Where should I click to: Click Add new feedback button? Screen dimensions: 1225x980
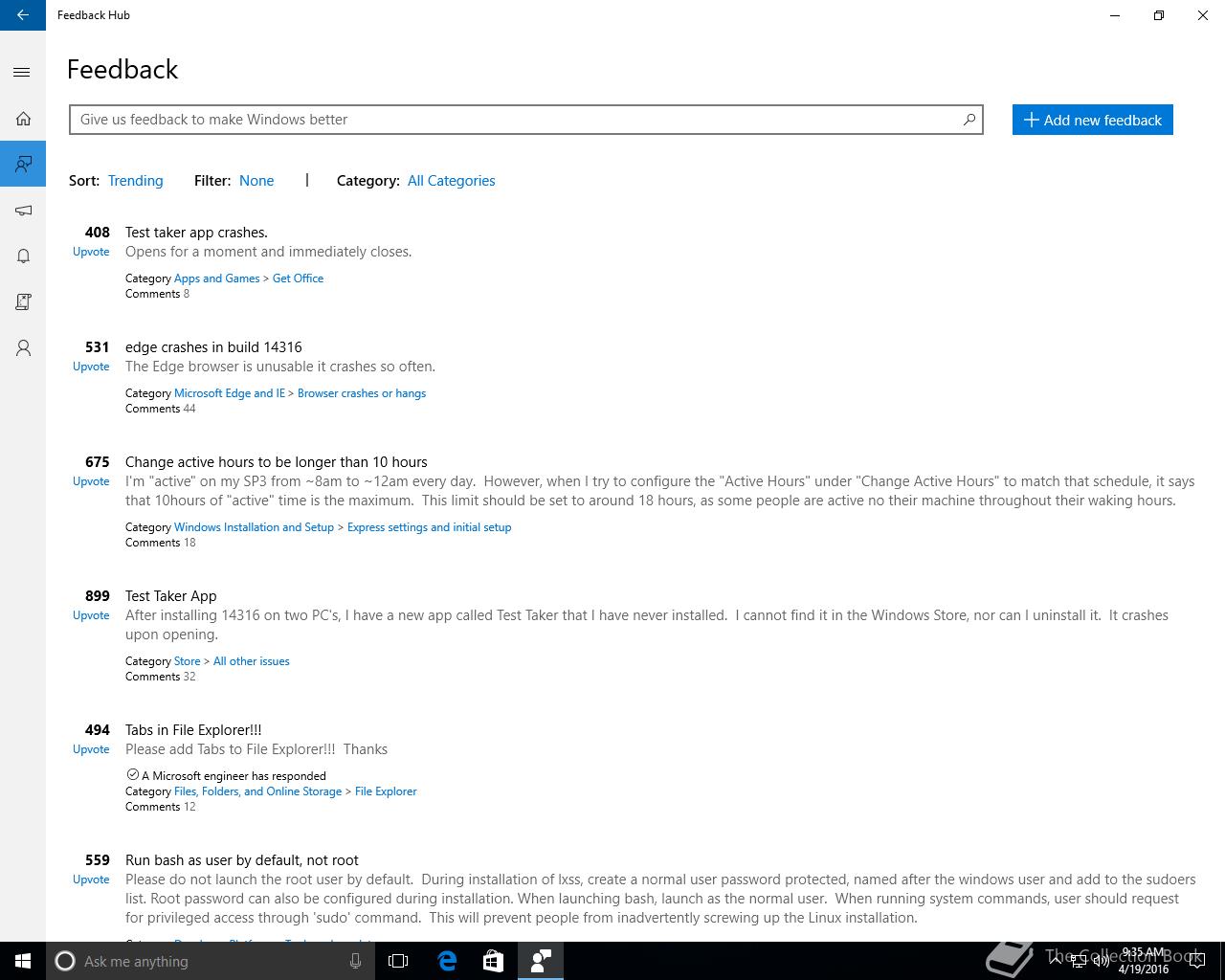click(x=1092, y=120)
